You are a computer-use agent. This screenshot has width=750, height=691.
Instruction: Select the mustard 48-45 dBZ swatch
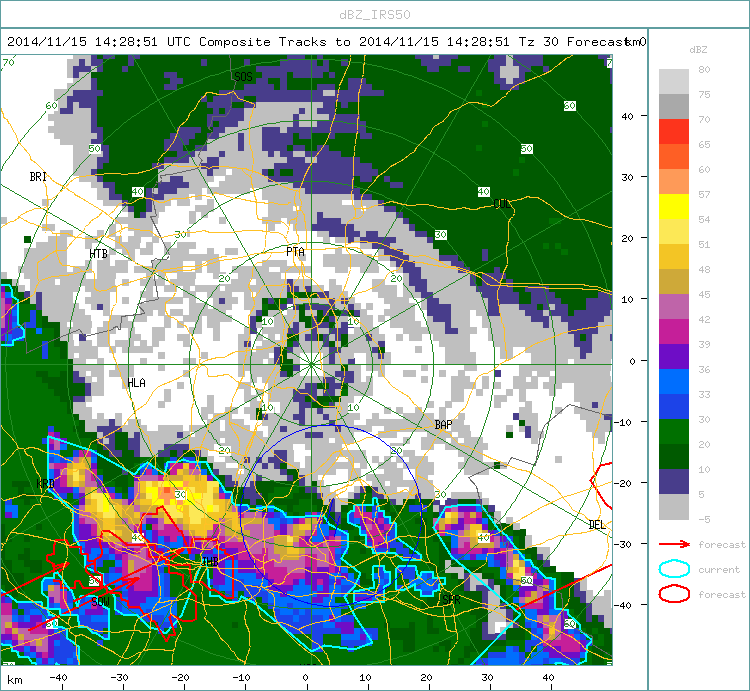click(674, 282)
